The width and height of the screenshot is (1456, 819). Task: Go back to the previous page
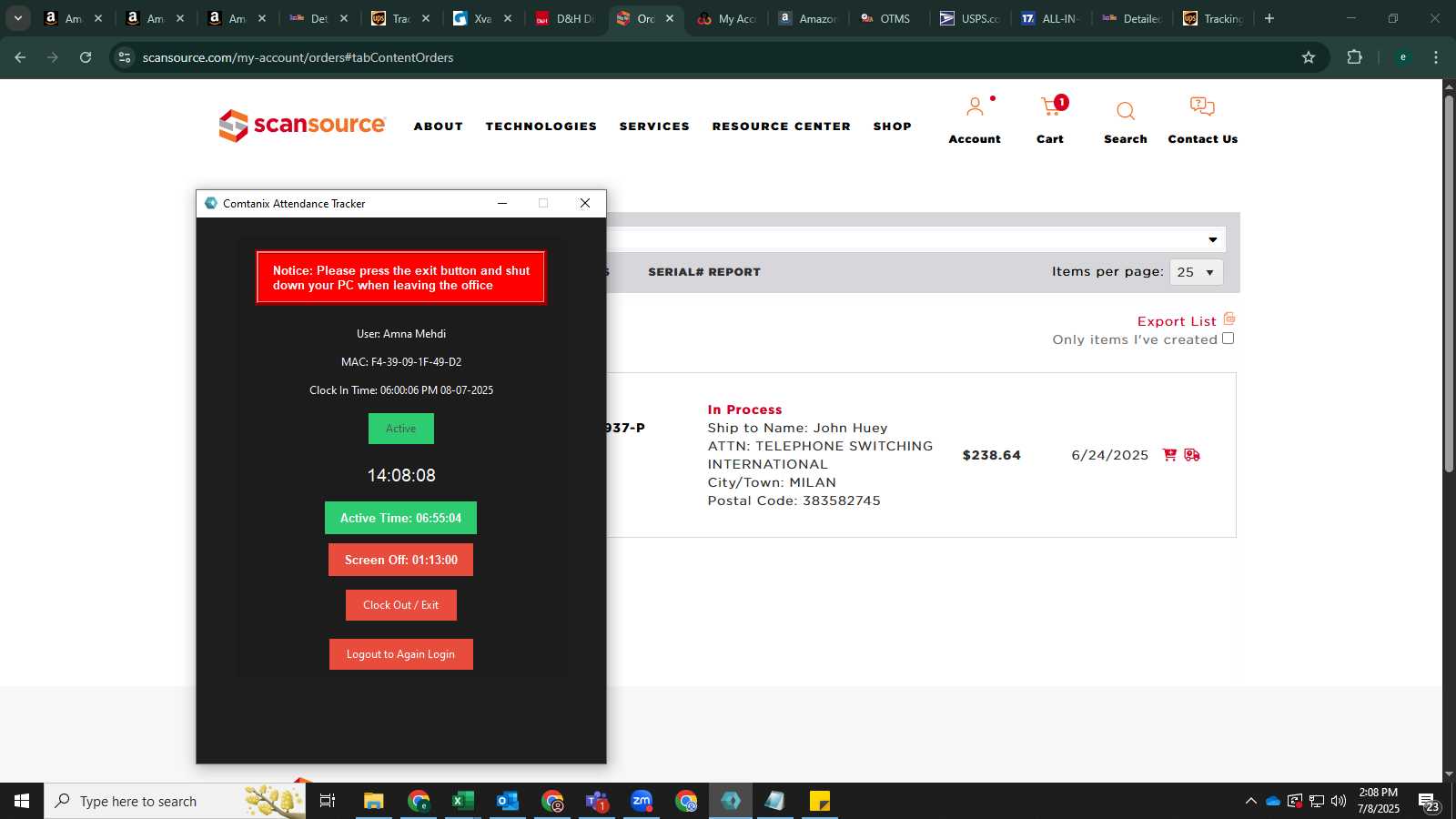(x=20, y=57)
